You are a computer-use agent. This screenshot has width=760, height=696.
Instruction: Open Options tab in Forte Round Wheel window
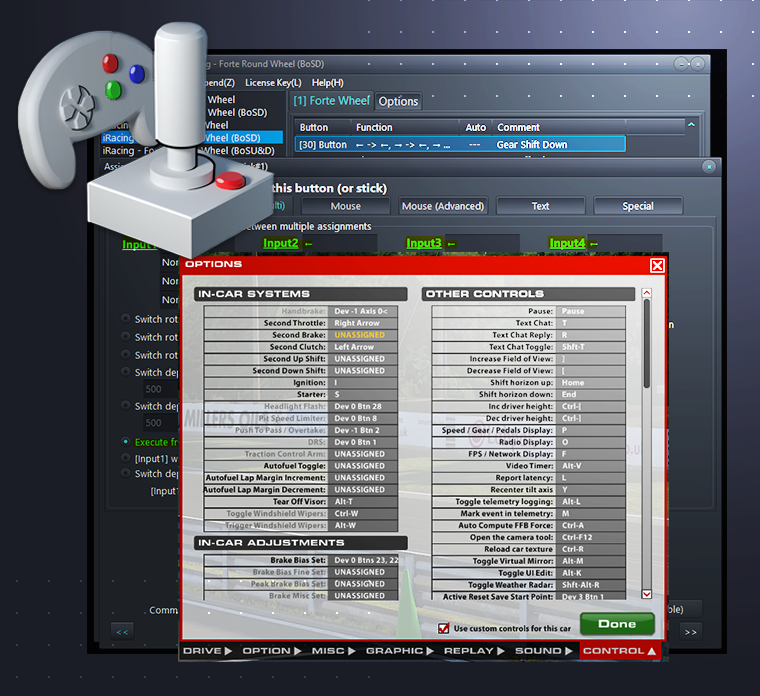tap(398, 101)
